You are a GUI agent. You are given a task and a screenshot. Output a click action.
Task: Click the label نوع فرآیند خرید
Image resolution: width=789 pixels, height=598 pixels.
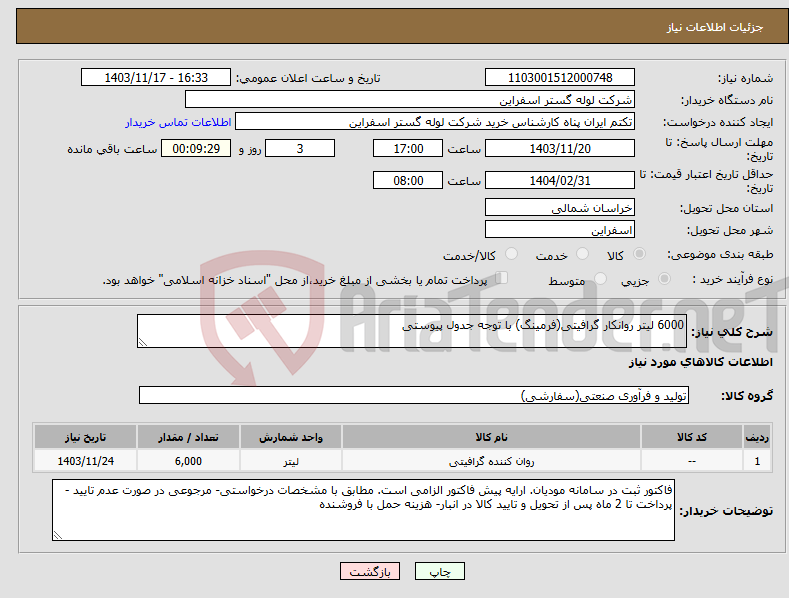point(733,279)
